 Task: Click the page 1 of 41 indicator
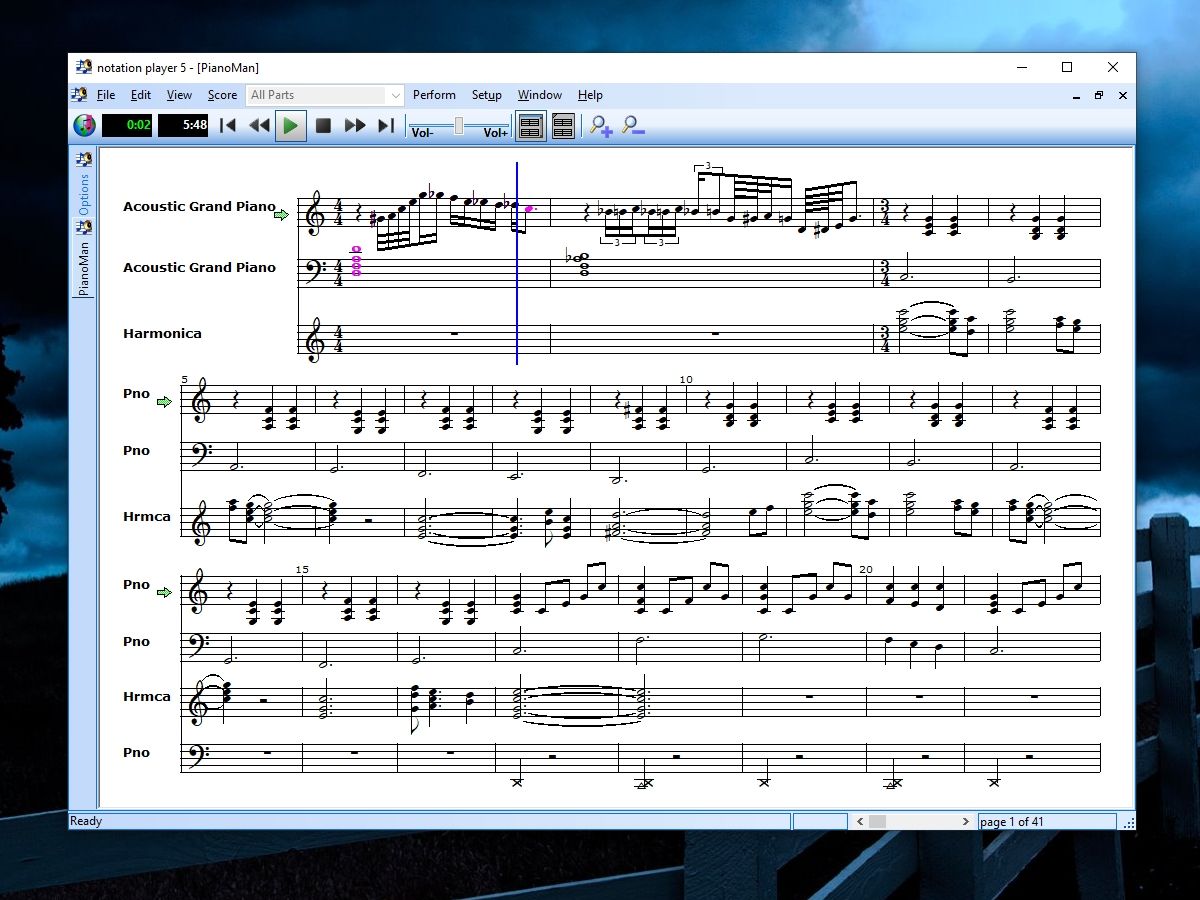pos(1047,821)
